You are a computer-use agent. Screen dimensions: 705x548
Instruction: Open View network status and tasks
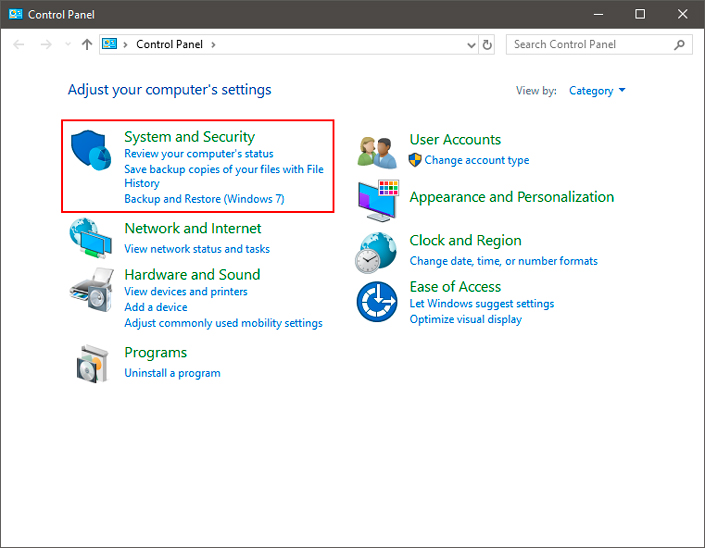click(x=197, y=249)
